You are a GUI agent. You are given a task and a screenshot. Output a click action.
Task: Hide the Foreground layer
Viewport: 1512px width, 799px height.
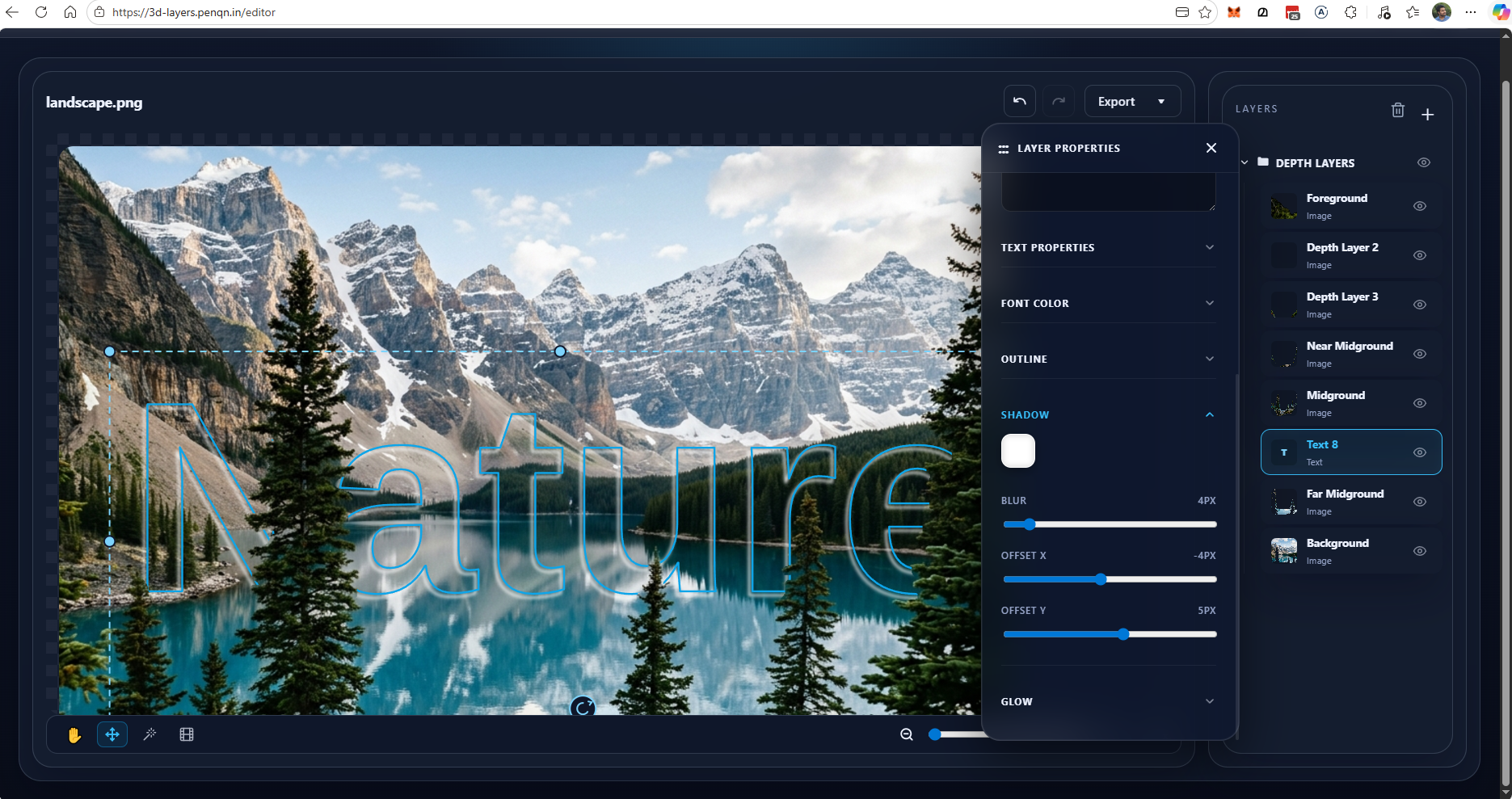click(1420, 206)
